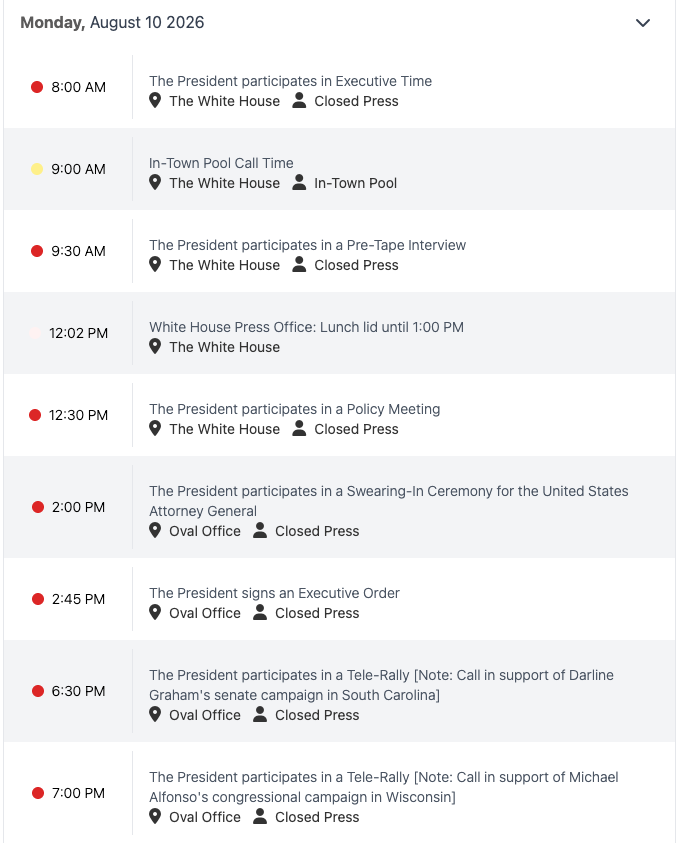Click the person icon beside In-Town Pool
The height and width of the screenshot is (843, 676).
(x=299, y=182)
